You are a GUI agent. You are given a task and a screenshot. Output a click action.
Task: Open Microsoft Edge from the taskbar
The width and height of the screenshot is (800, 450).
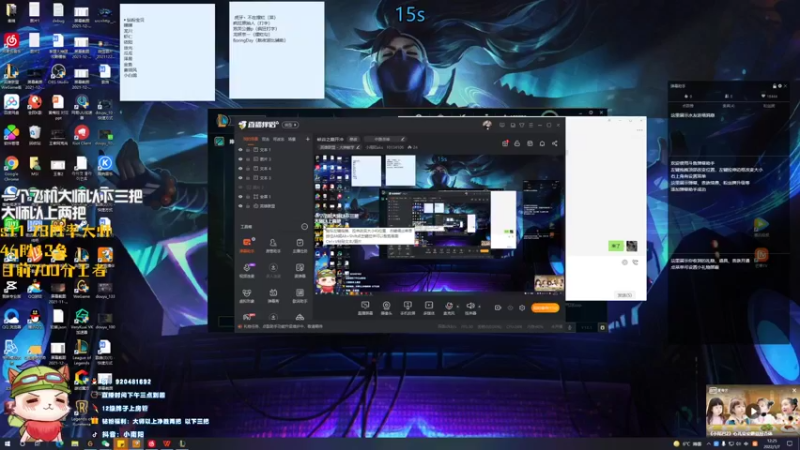[x=59, y=444]
